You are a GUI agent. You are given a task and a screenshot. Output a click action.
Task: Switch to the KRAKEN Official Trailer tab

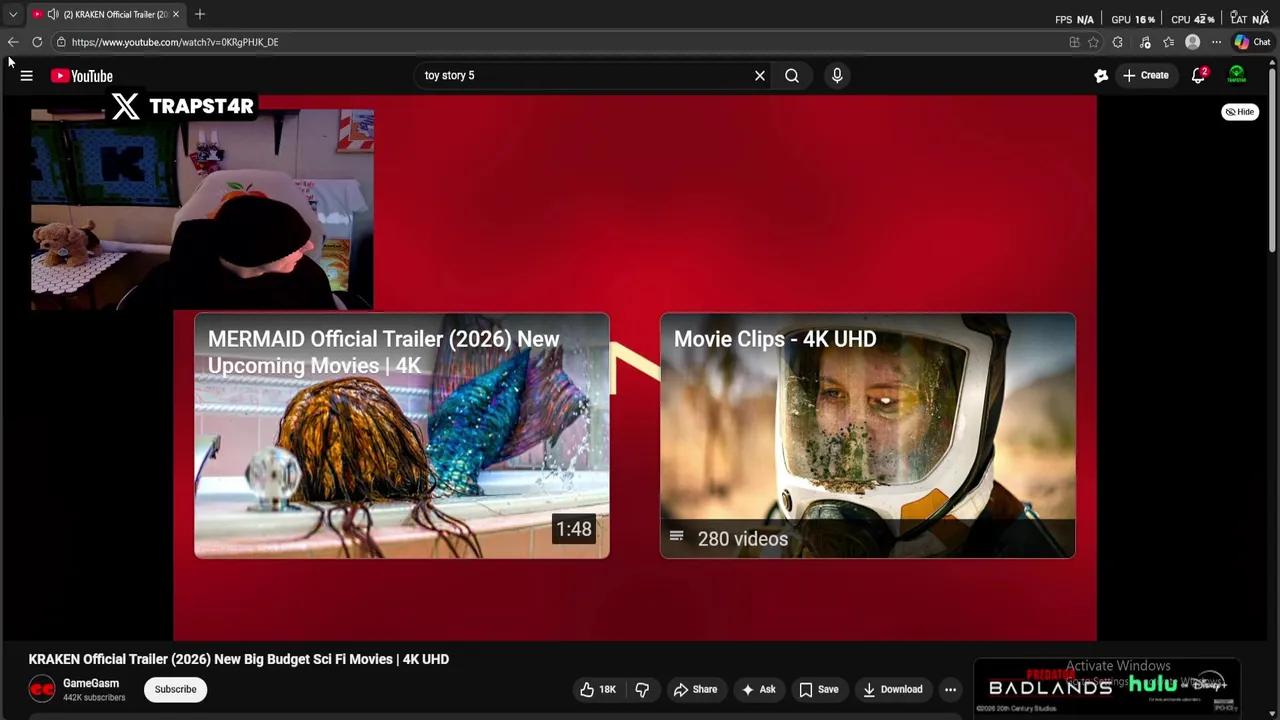point(107,14)
